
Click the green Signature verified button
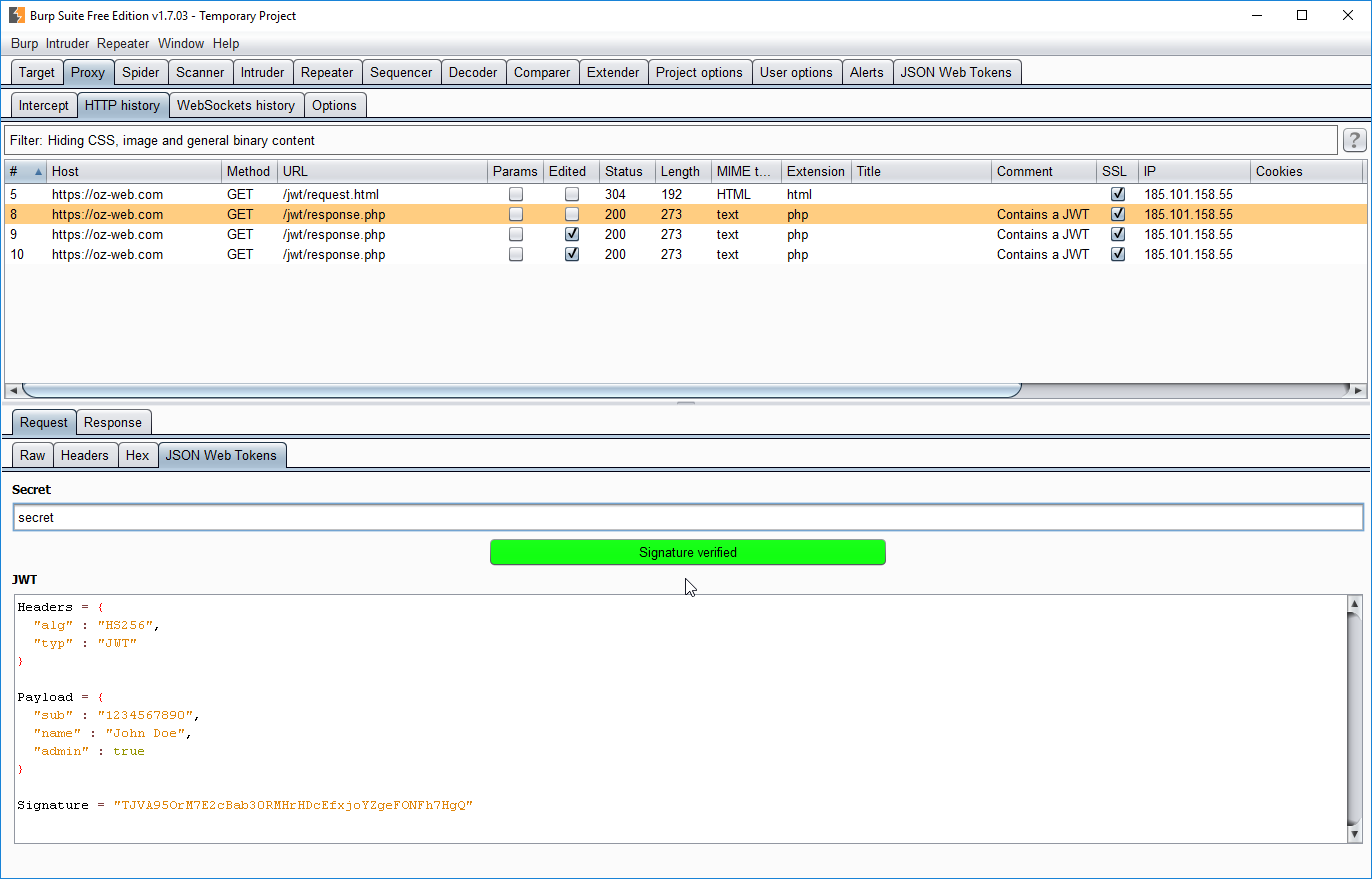(x=688, y=552)
